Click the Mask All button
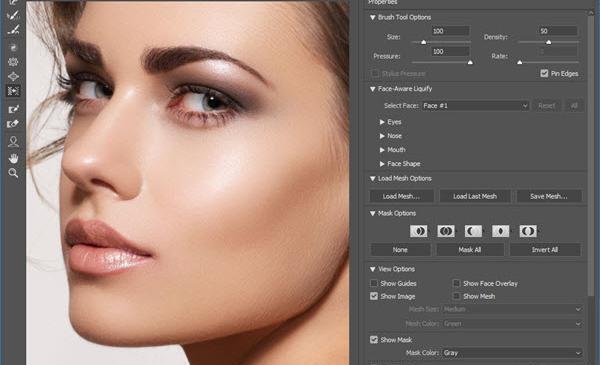 [470, 250]
